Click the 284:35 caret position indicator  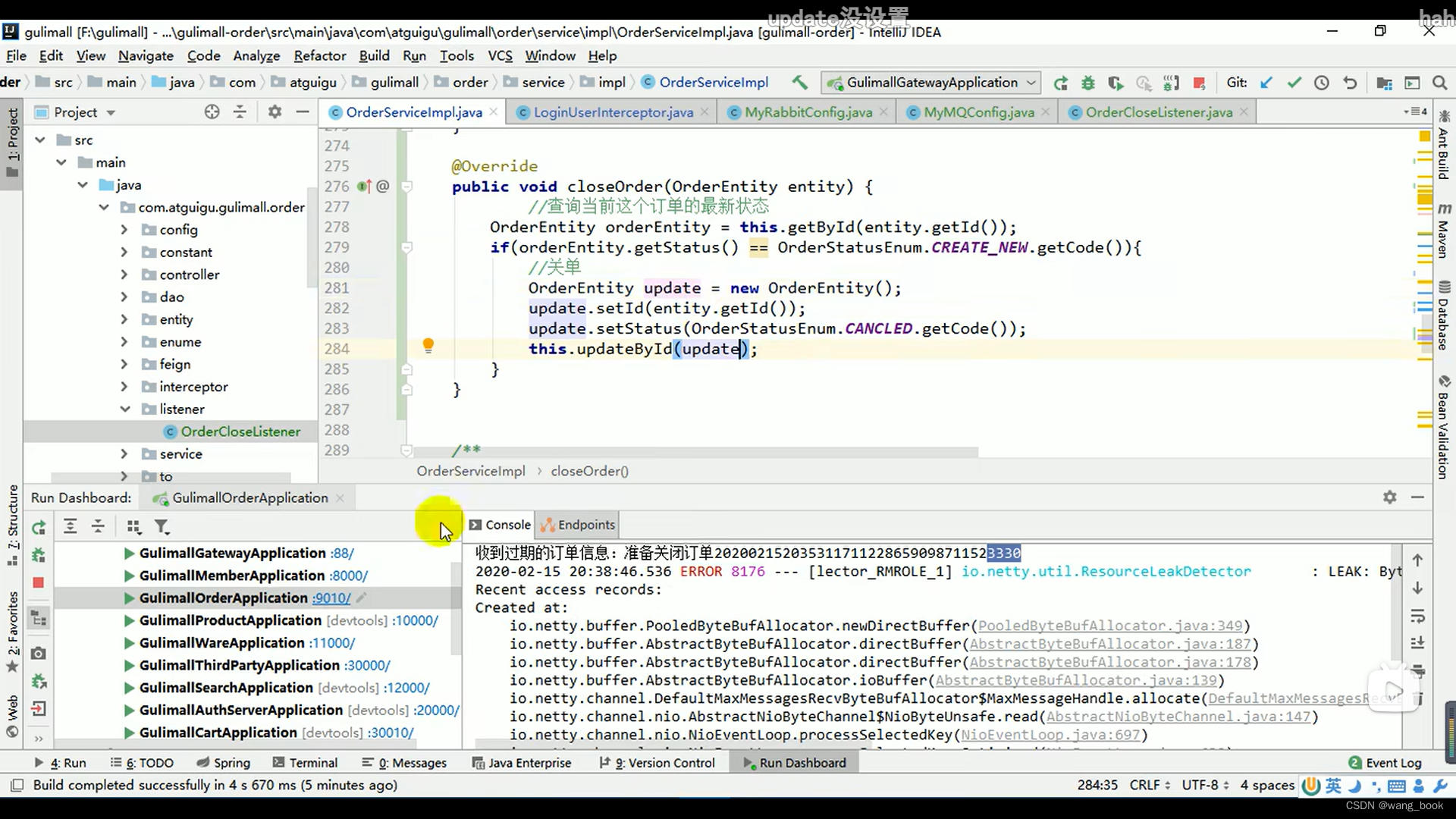tap(1097, 785)
